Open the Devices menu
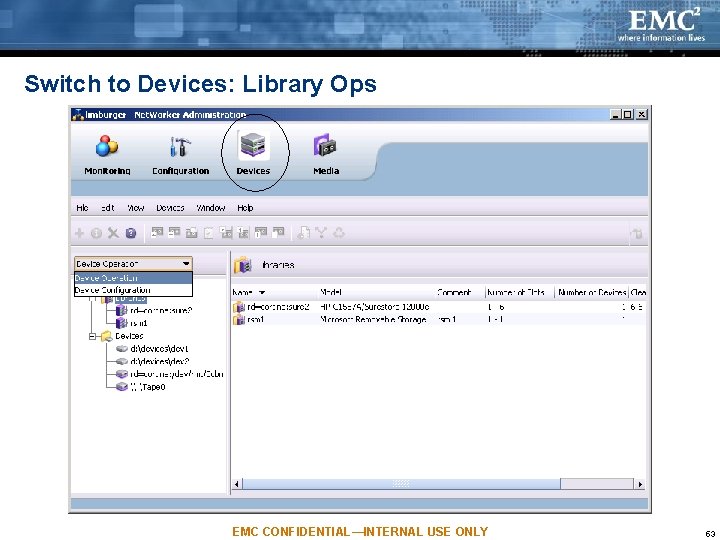The height and width of the screenshot is (540, 720). [x=170, y=208]
